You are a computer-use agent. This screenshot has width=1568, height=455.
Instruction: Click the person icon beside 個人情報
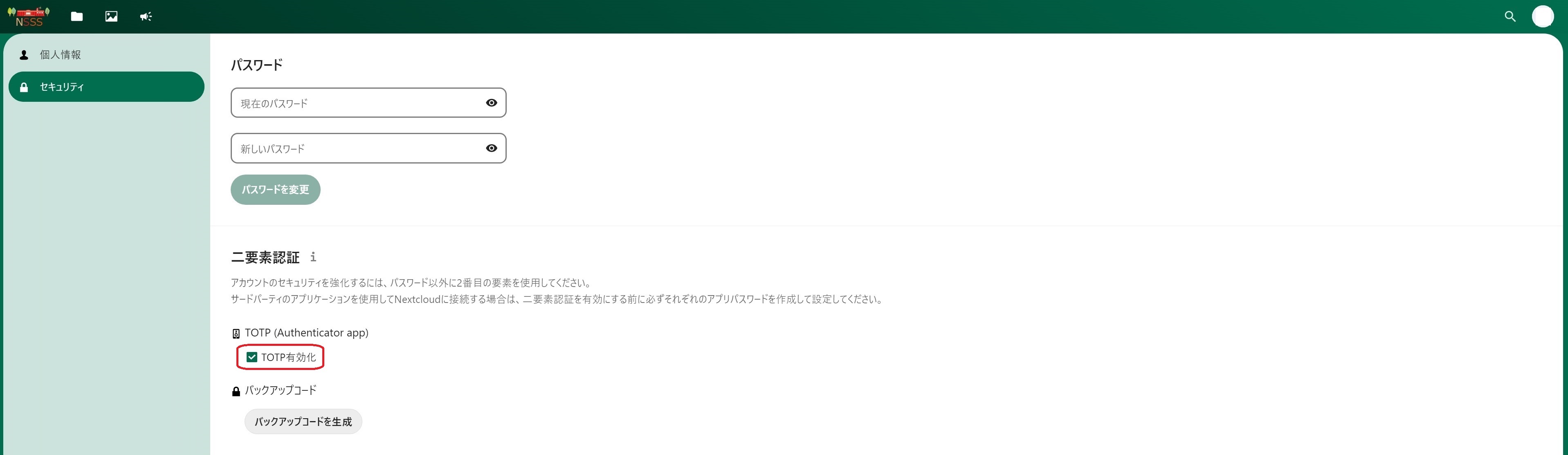(x=24, y=55)
